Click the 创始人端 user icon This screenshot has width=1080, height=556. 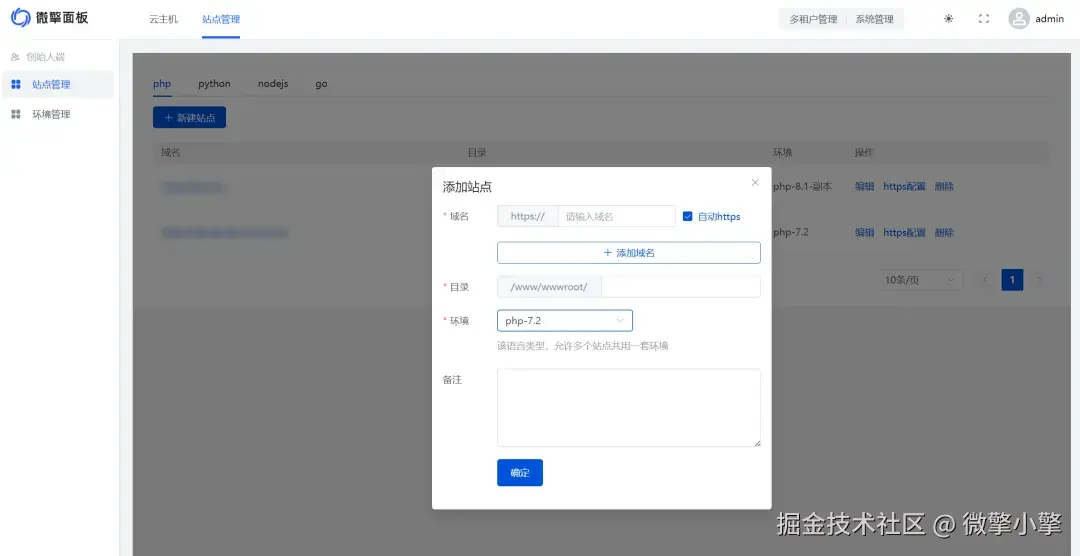(15, 57)
